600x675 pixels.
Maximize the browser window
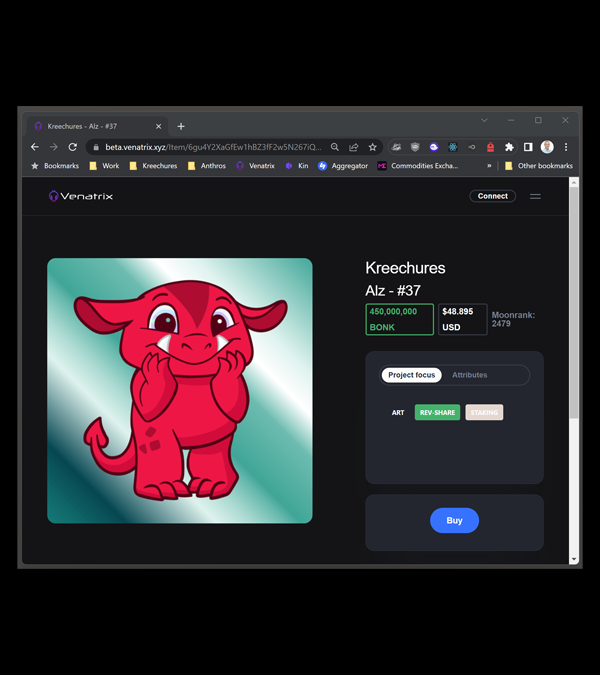pos(538,121)
